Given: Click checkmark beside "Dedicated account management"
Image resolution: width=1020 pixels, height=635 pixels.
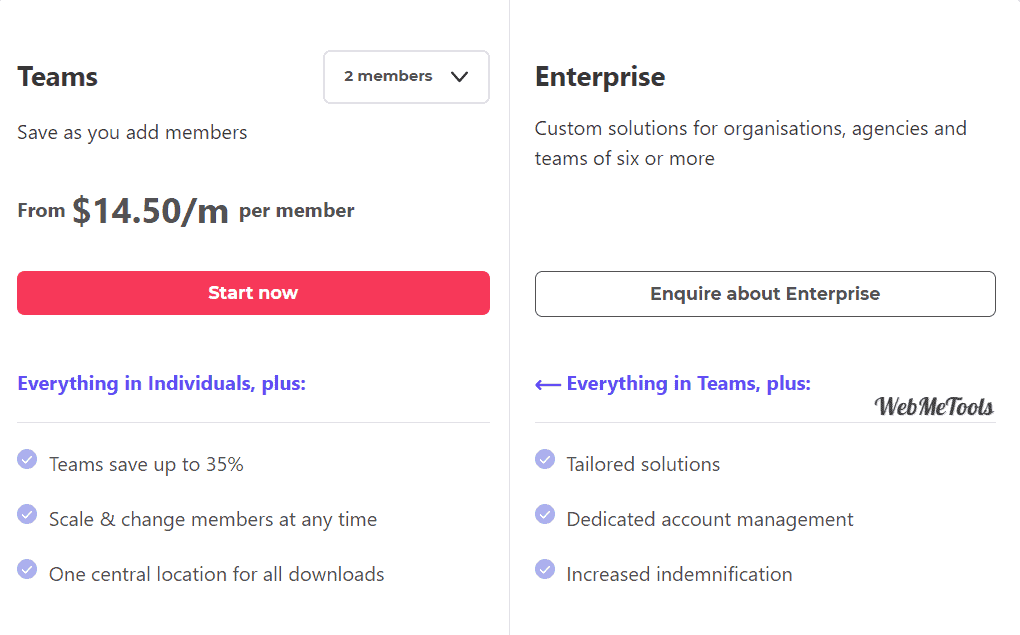Looking at the screenshot, I should [545, 514].
